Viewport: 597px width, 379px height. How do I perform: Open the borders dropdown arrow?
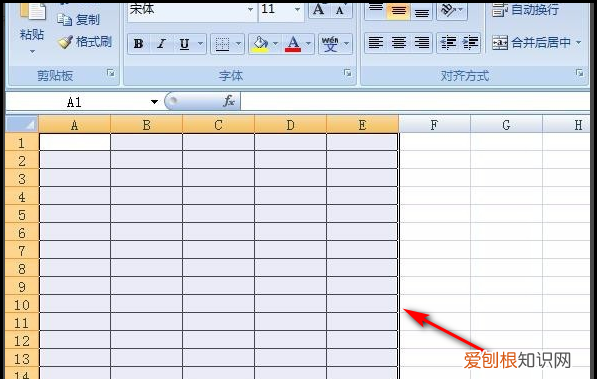coord(238,44)
